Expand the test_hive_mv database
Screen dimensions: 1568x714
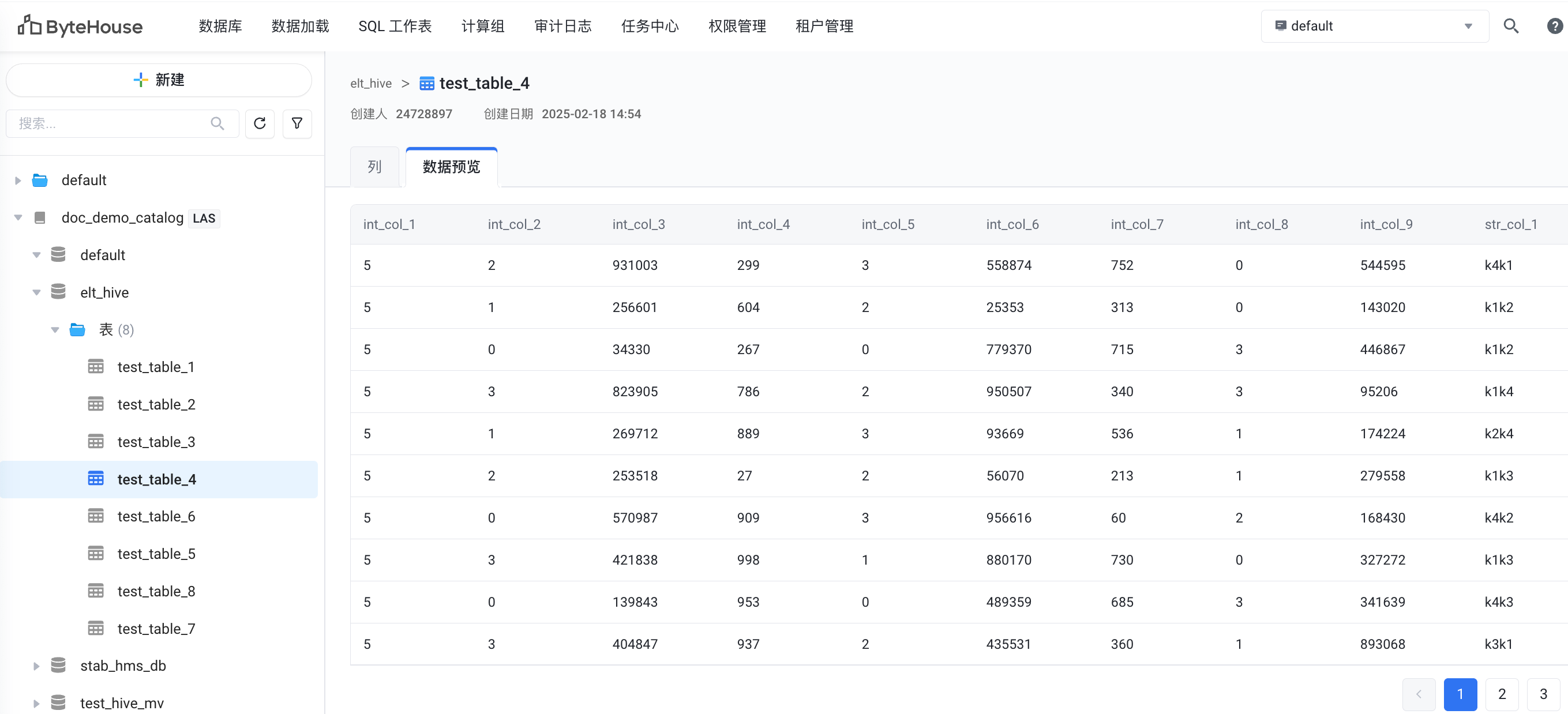pyautogui.click(x=36, y=703)
